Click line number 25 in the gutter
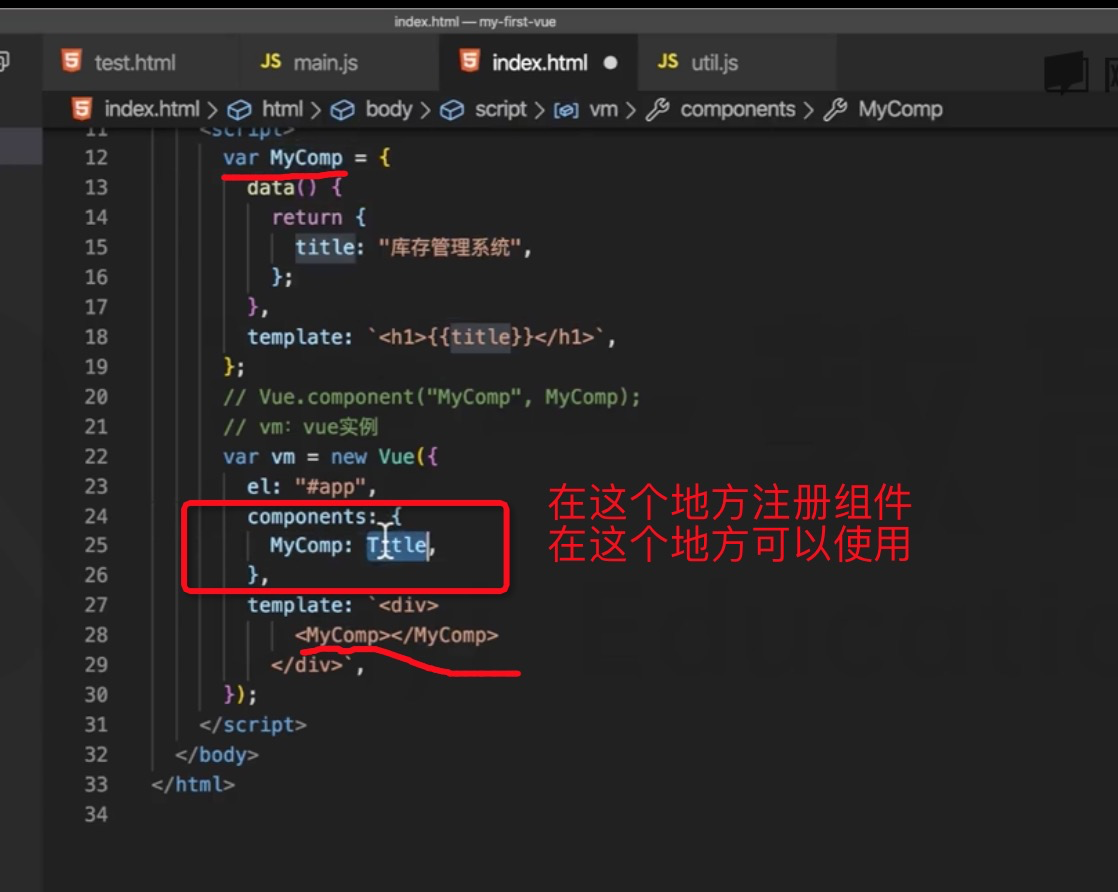Viewport: 1118px width, 892px height. tap(95, 546)
